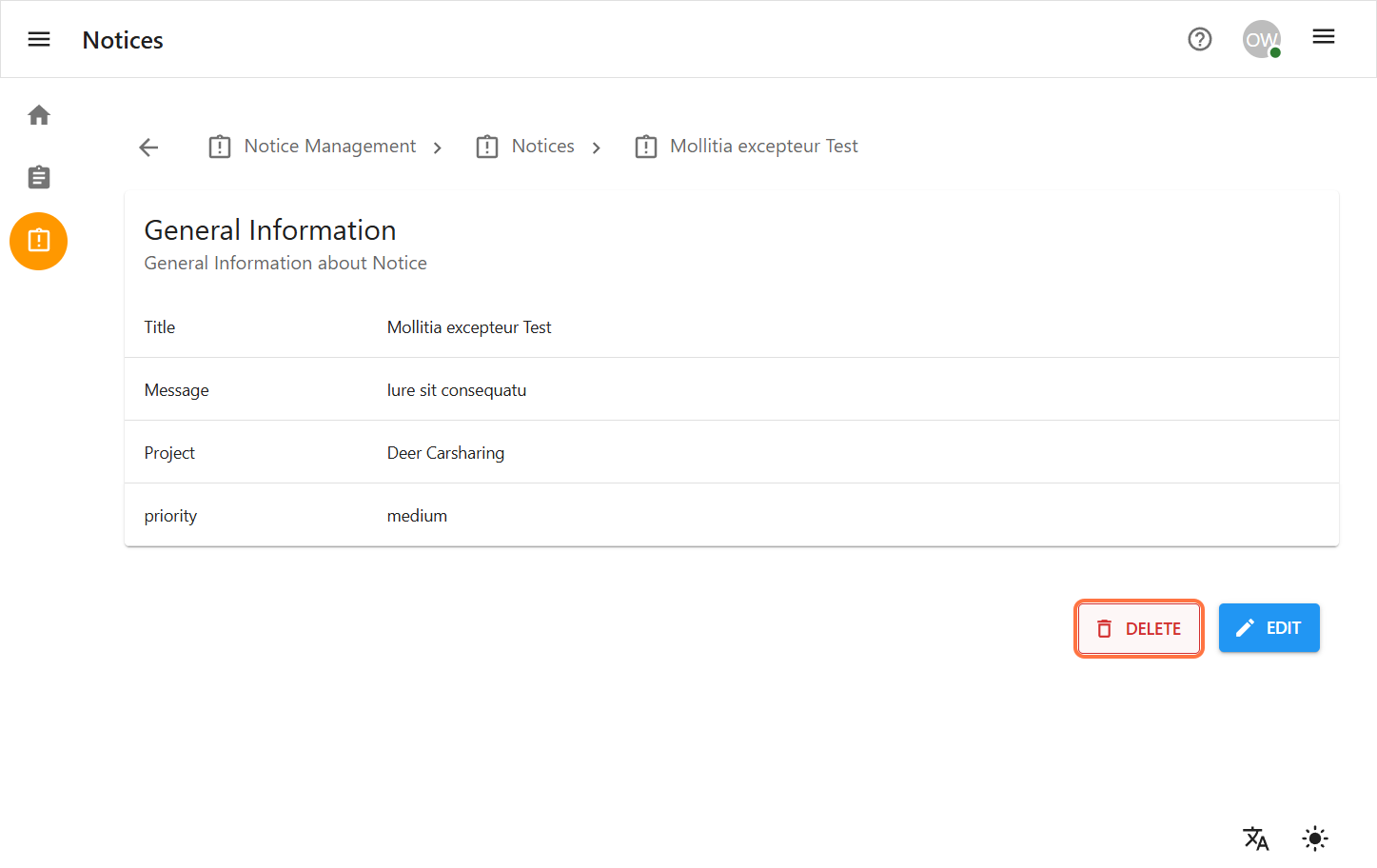Open the left hamburger navigation menu
The height and width of the screenshot is (868, 1377).
point(39,39)
